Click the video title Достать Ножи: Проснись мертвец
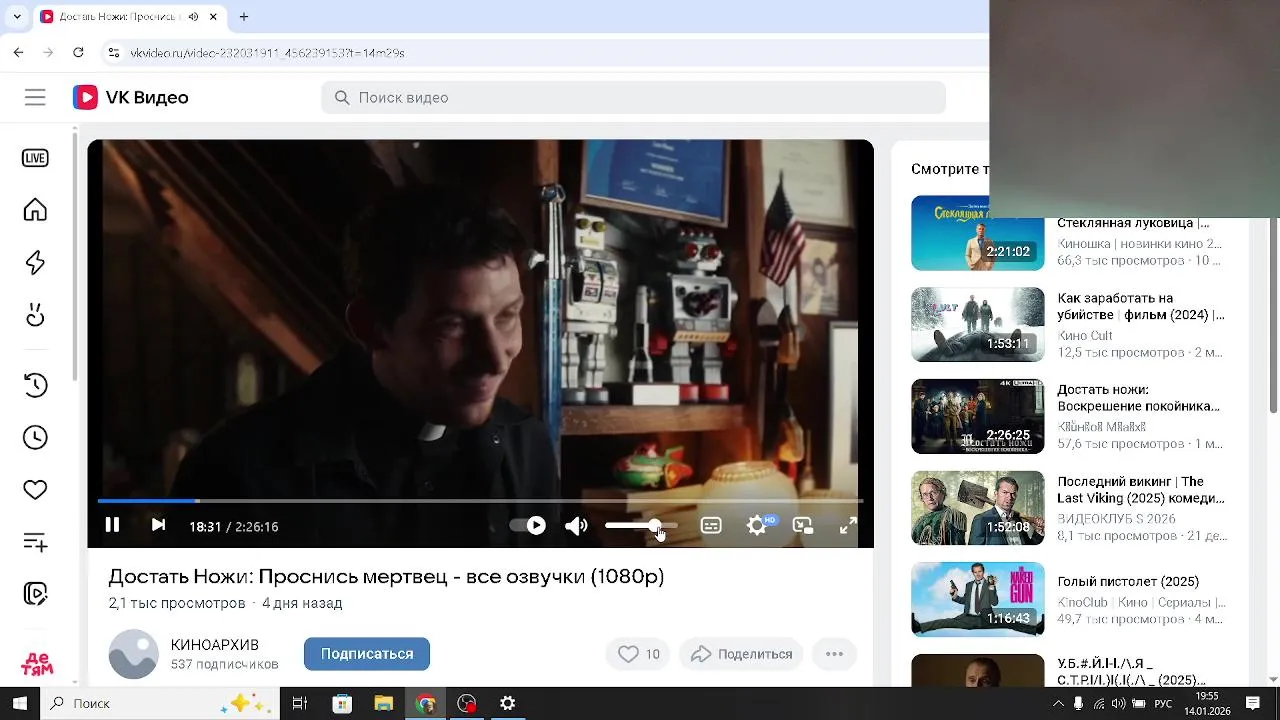 coord(386,576)
